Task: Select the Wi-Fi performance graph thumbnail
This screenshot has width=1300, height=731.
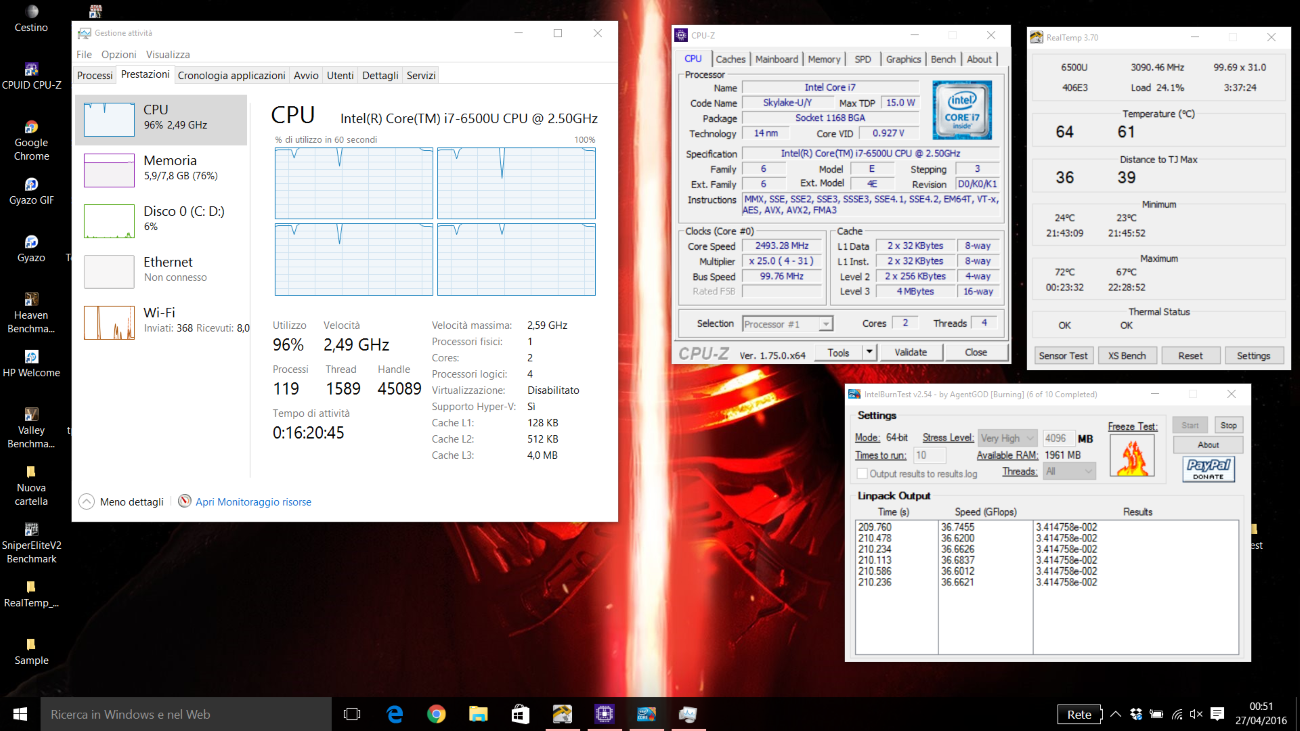Action: pos(109,323)
